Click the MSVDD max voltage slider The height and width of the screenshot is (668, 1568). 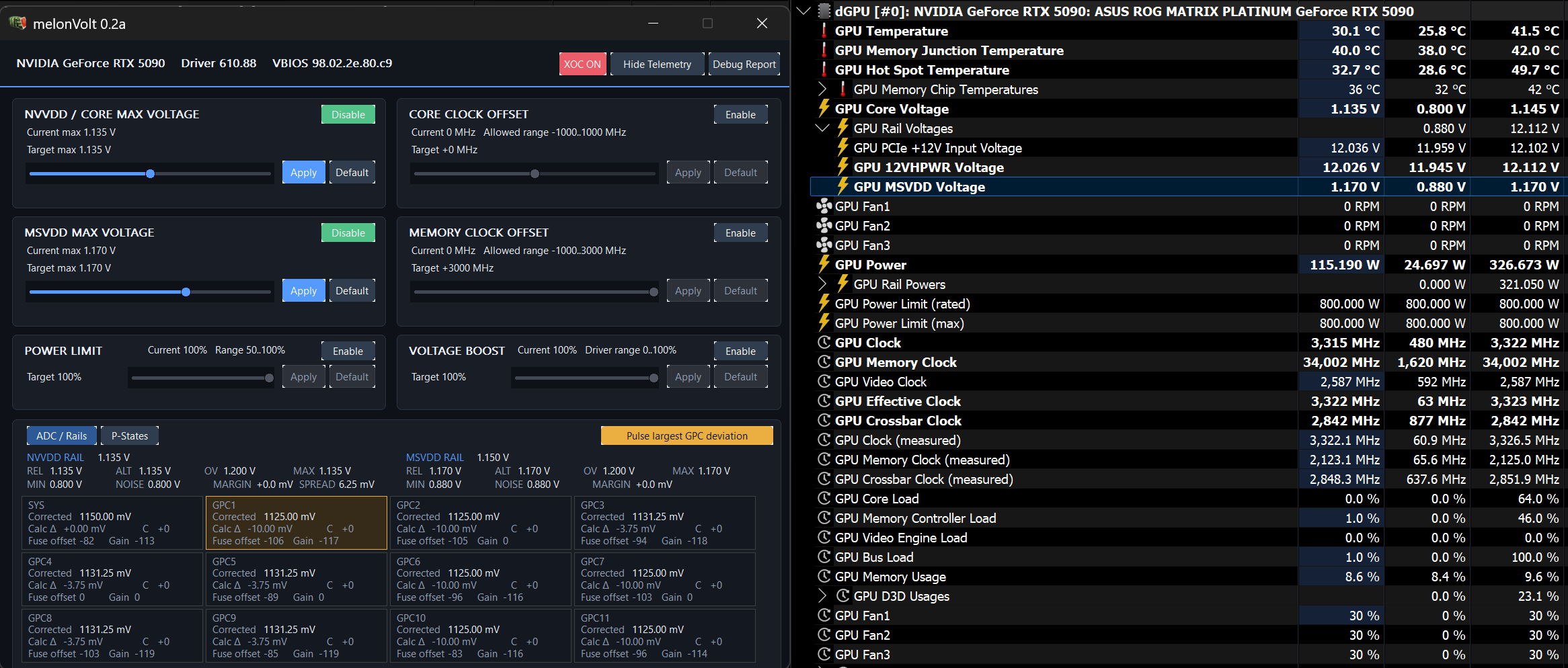(150, 292)
